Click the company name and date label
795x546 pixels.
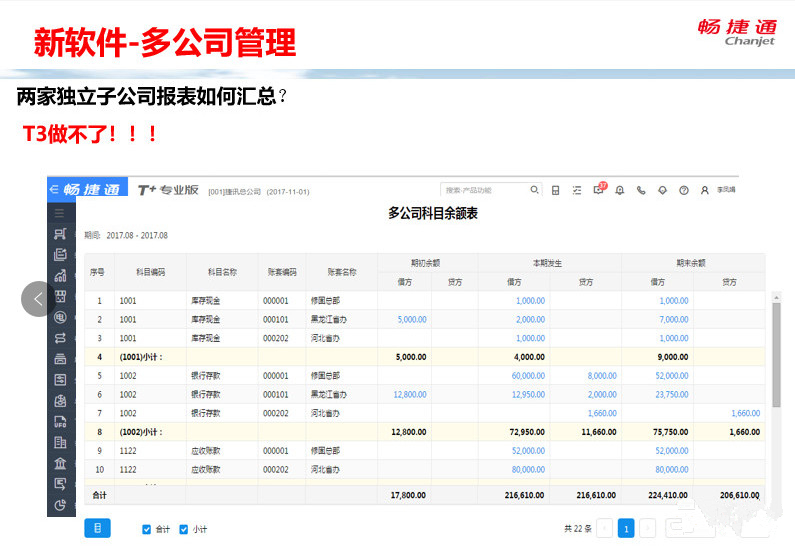coord(259,192)
